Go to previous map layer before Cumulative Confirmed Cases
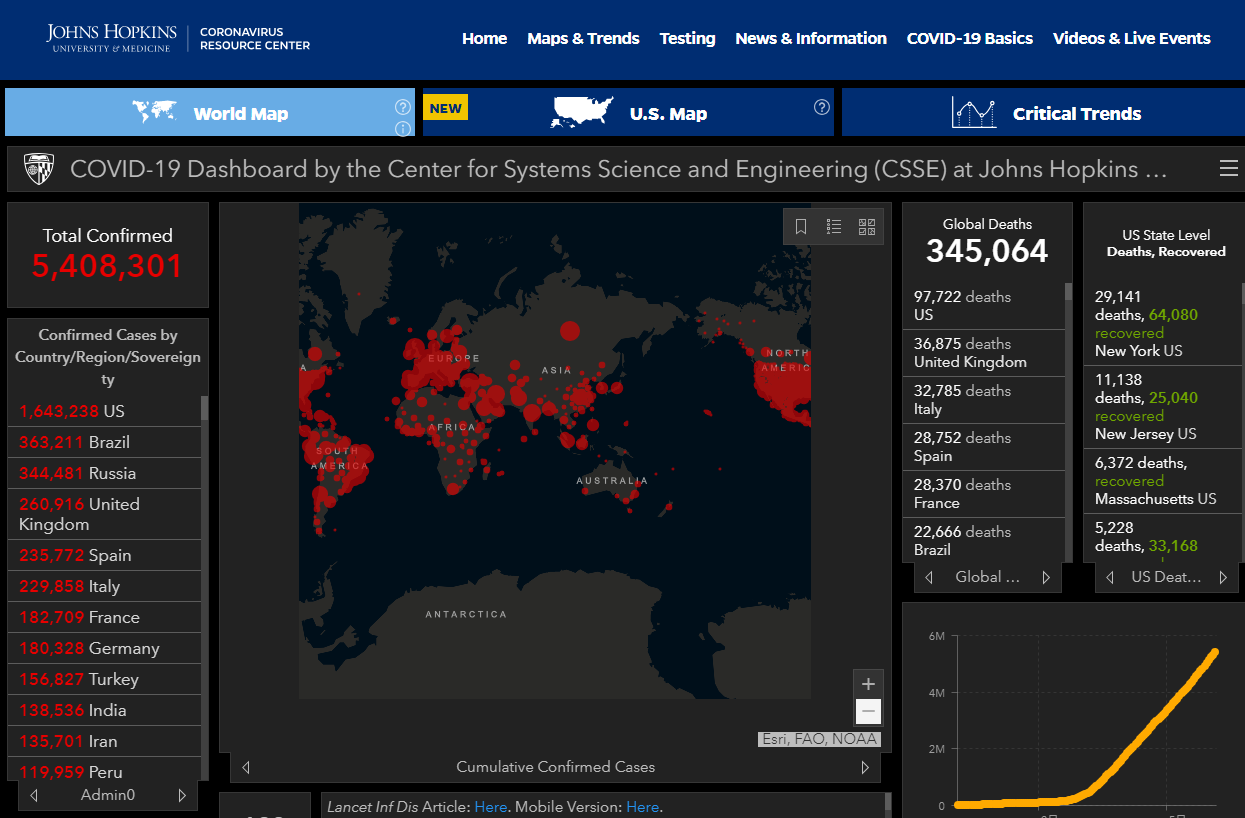Screen dimensions: 1245x818 (246, 767)
